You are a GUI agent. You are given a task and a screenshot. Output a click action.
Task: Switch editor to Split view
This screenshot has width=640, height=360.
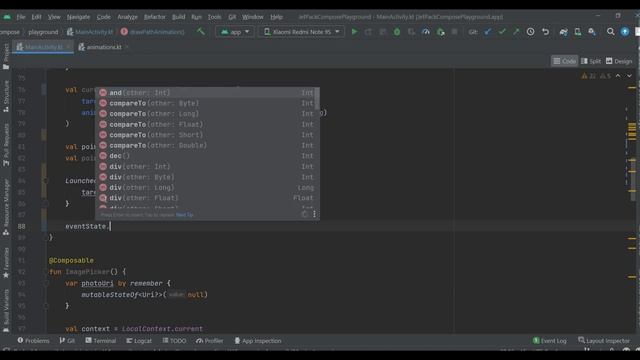591,61
